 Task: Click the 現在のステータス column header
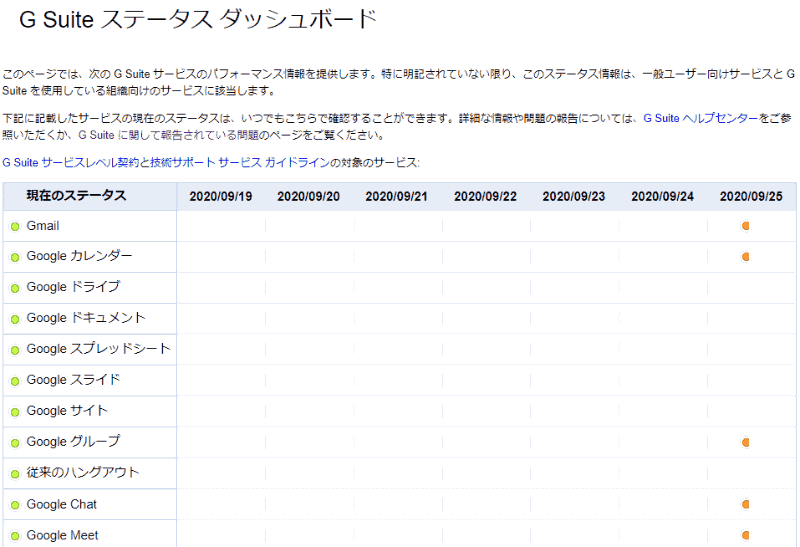coord(77,196)
